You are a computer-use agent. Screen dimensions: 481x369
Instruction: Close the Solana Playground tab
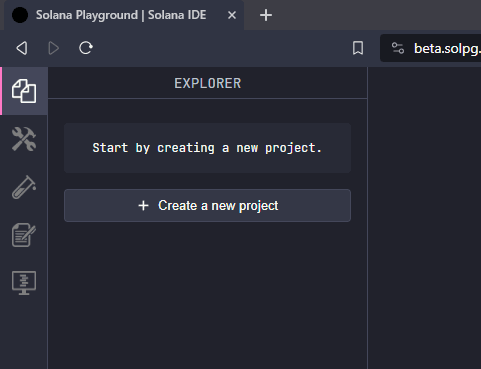pyautogui.click(x=232, y=15)
